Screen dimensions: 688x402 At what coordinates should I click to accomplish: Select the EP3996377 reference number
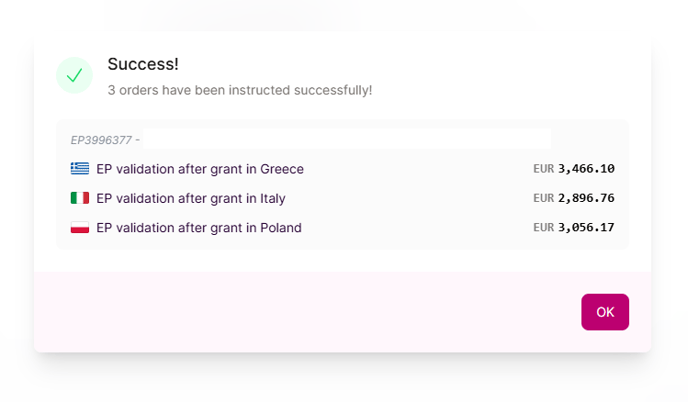tap(101, 140)
